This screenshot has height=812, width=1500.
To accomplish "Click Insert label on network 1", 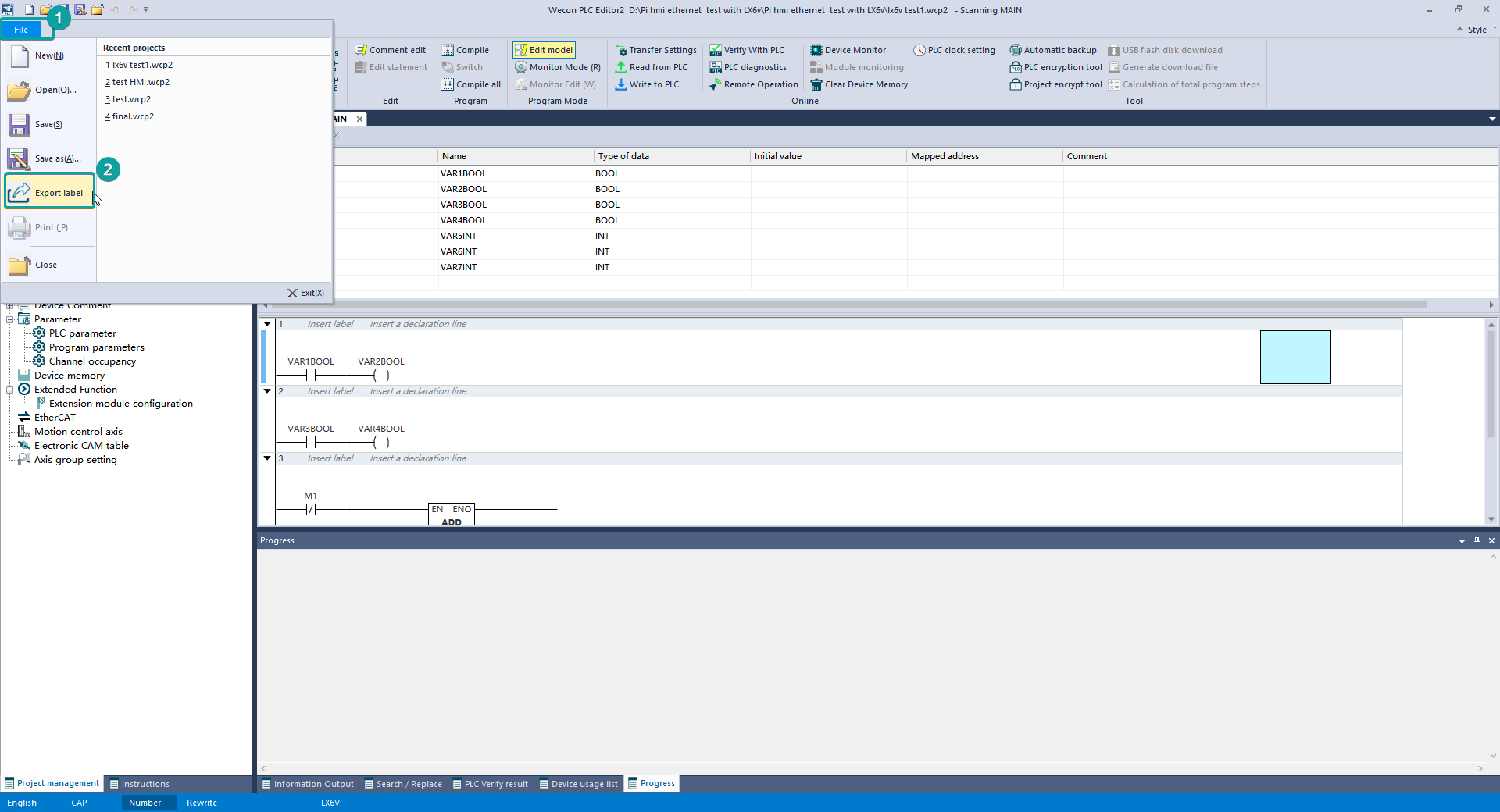I will 330,324.
